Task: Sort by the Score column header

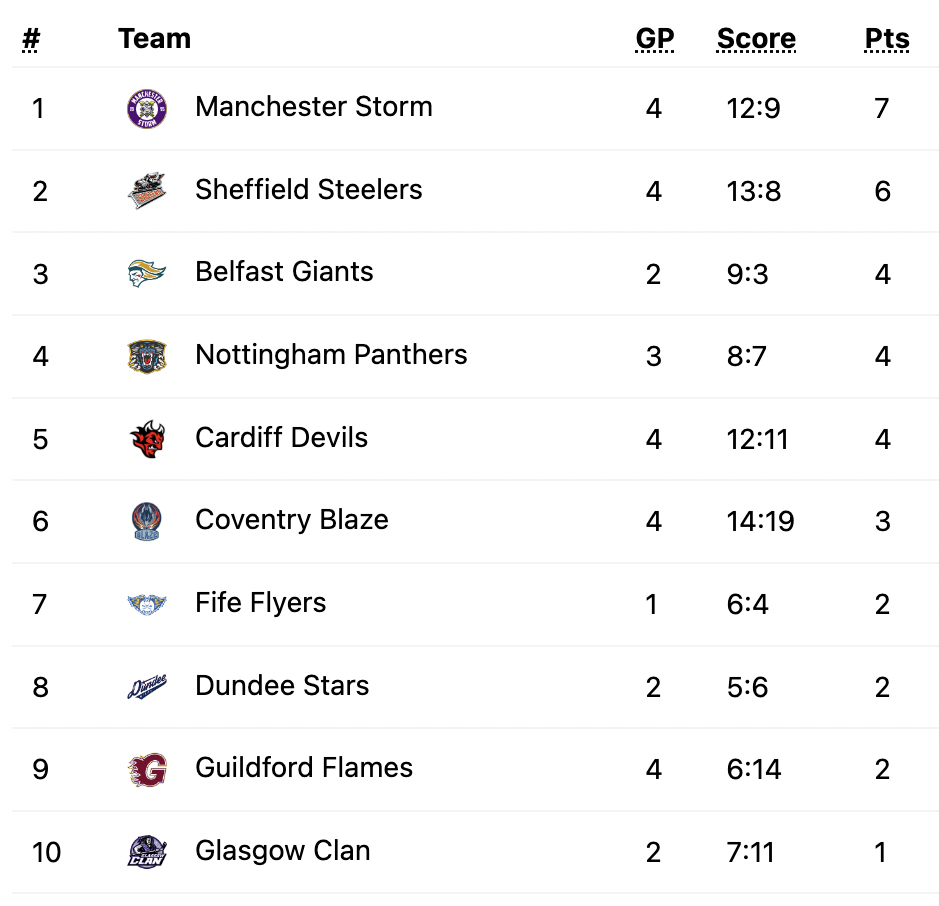Action: click(x=756, y=39)
